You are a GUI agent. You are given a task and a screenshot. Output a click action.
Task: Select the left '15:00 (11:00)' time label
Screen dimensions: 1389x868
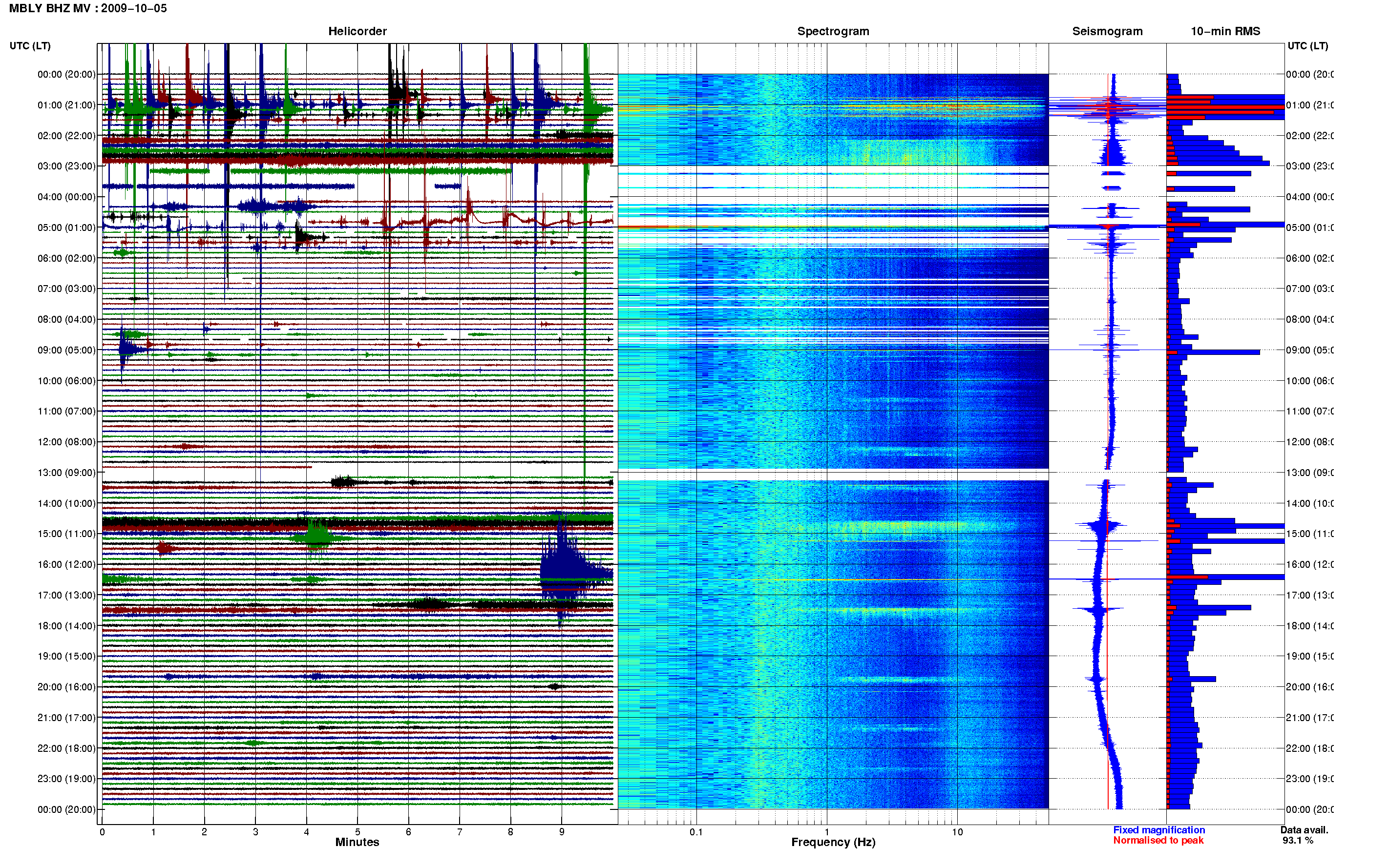pos(66,534)
